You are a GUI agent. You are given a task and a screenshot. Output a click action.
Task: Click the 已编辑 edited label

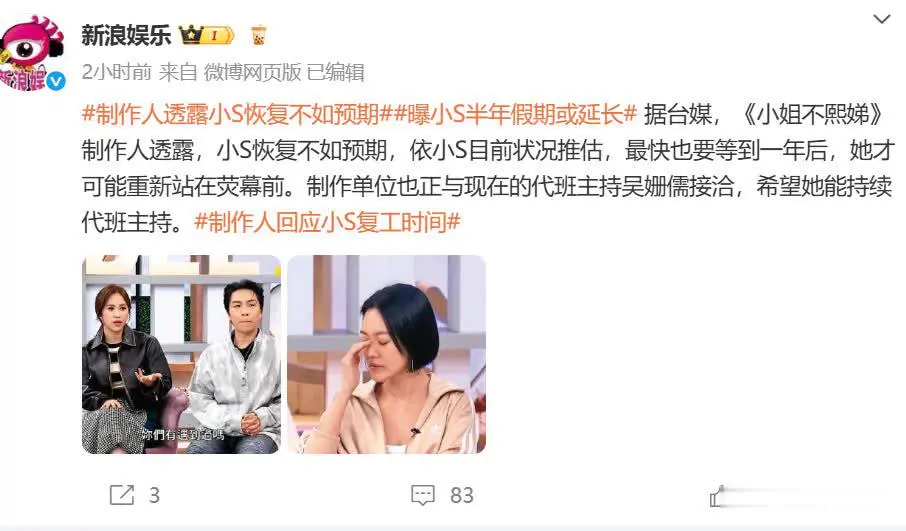tap(335, 72)
